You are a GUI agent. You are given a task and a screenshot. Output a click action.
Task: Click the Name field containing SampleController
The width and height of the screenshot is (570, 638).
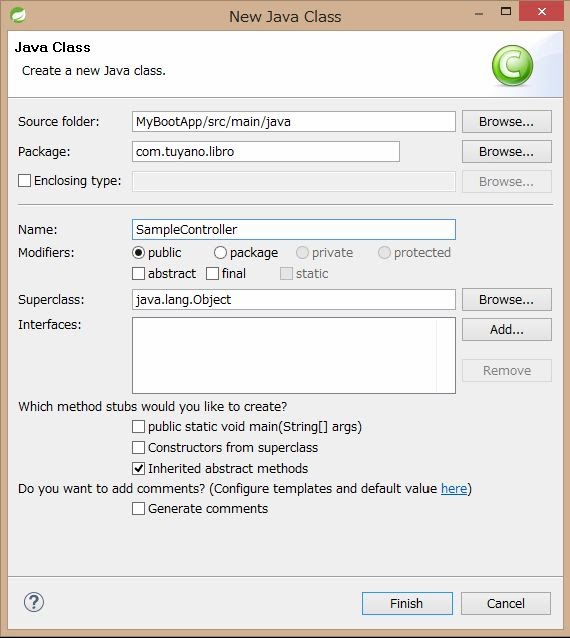pyautogui.click(x=294, y=229)
